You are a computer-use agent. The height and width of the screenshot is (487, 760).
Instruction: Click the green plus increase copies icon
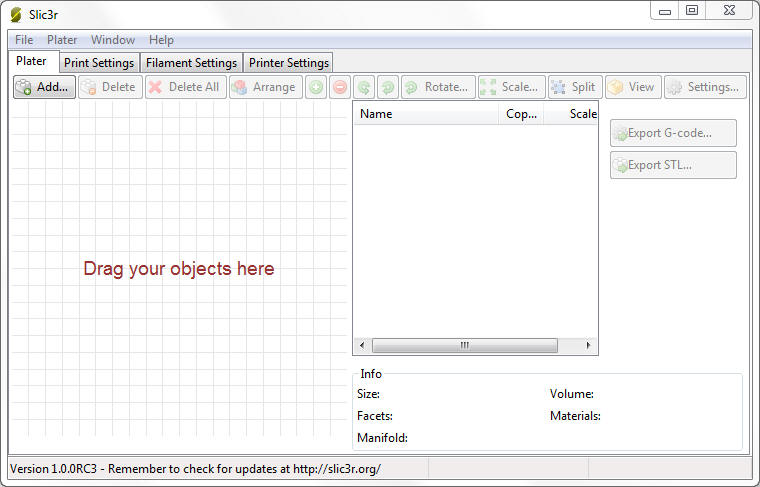pyautogui.click(x=316, y=87)
